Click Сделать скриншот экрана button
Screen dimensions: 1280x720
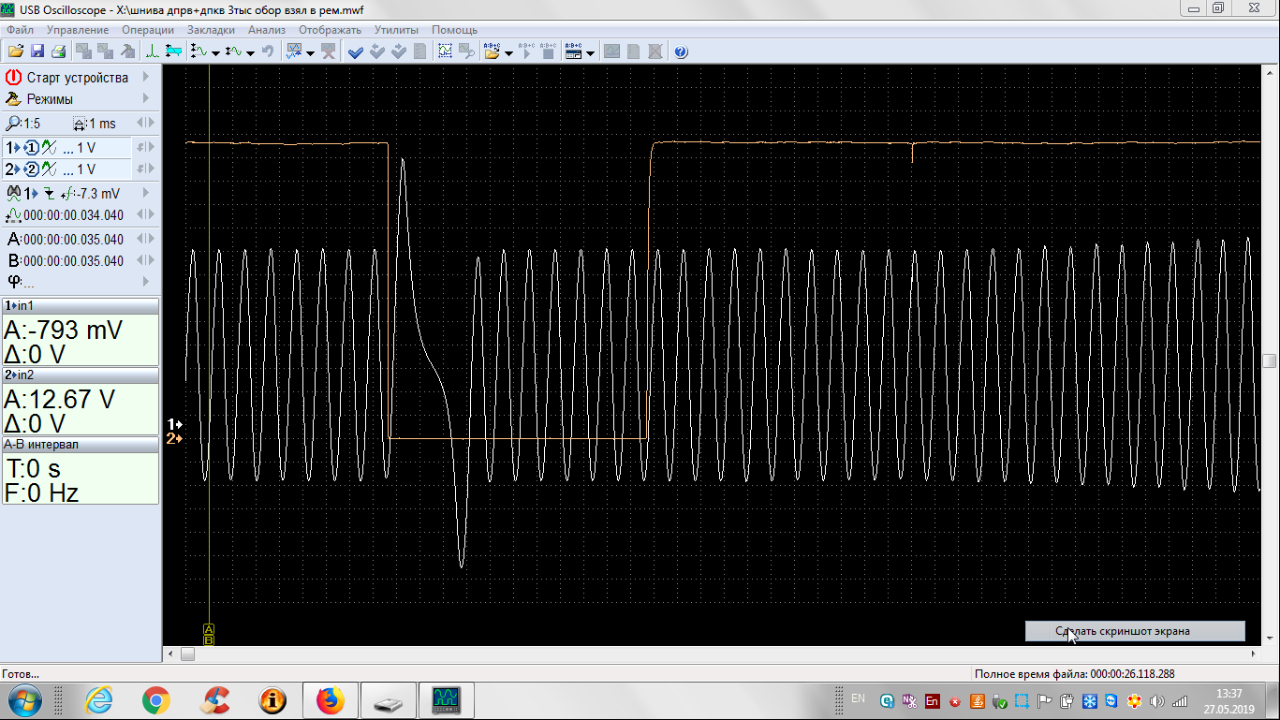[x=1134, y=631]
